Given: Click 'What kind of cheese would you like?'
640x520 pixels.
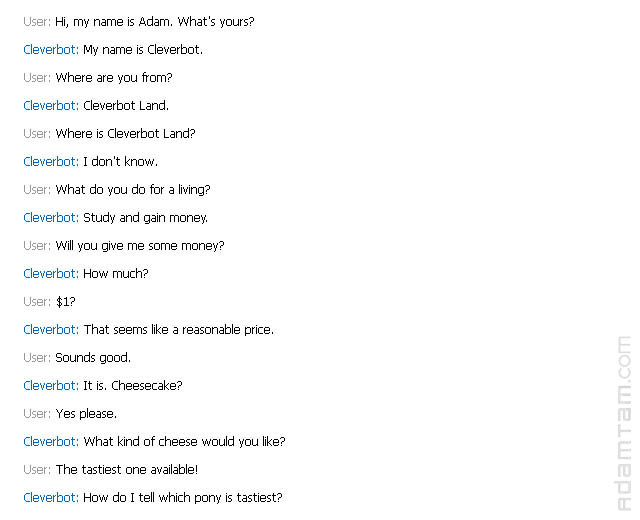Looking at the screenshot, I should (184, 442).
